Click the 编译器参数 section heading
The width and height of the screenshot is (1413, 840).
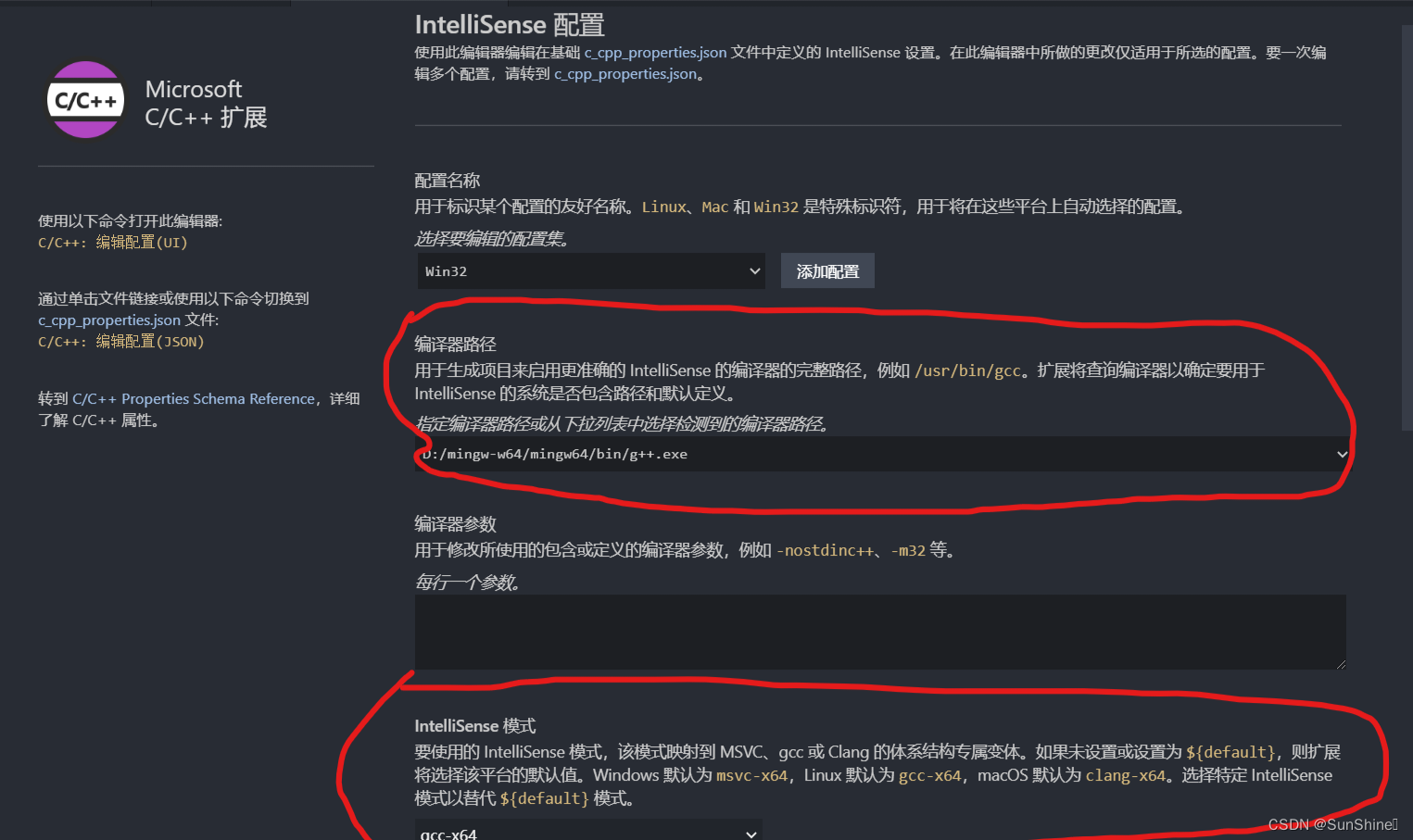click(455, 524)
